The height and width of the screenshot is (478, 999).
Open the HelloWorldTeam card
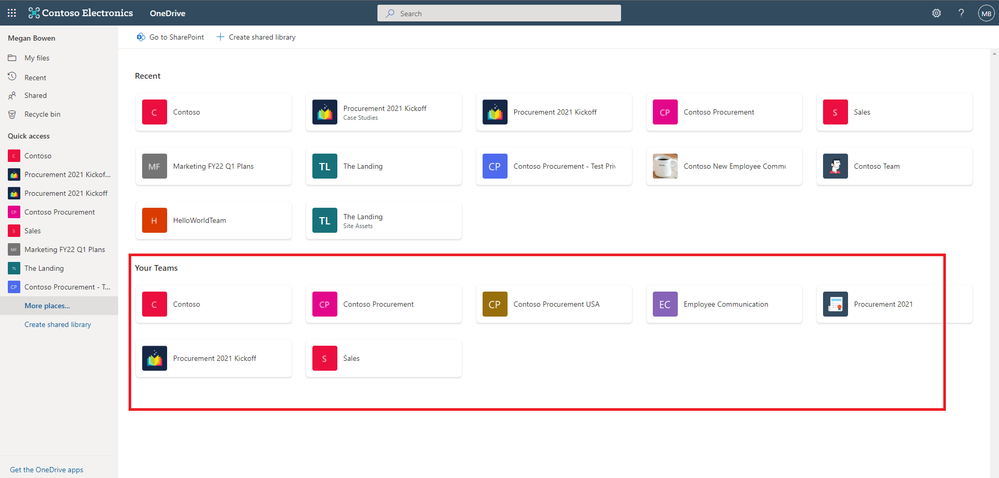(213, 221)
